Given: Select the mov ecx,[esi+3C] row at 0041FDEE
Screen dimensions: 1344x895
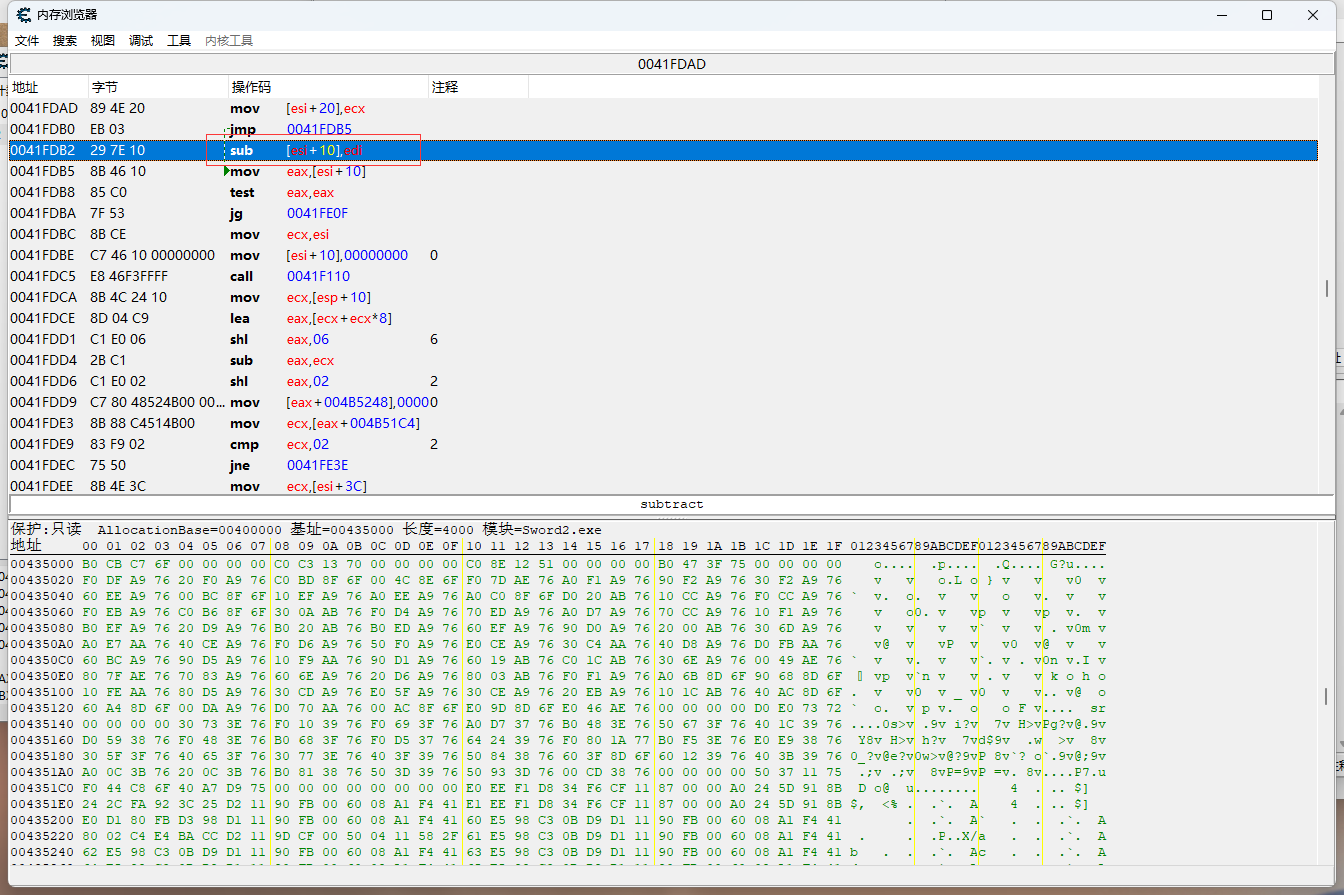Looking at the screenshot, I should [663, 485].
